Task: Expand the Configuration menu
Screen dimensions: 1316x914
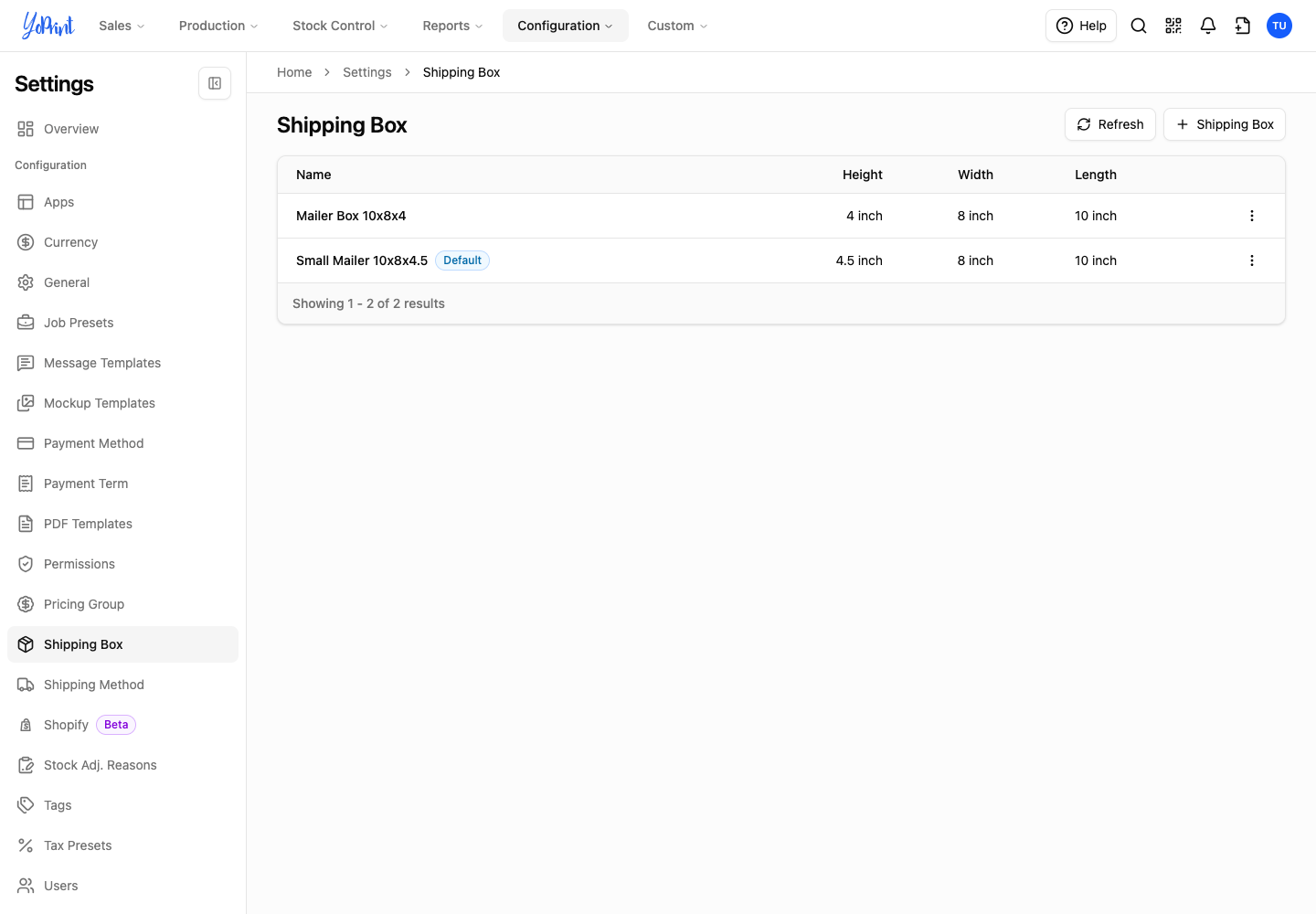Action: (x=565, y=26)
